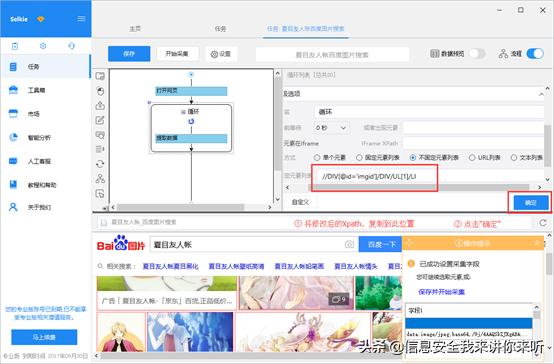
Task: Open 人工客服 in the left sidebar
Action: point(45,161)
